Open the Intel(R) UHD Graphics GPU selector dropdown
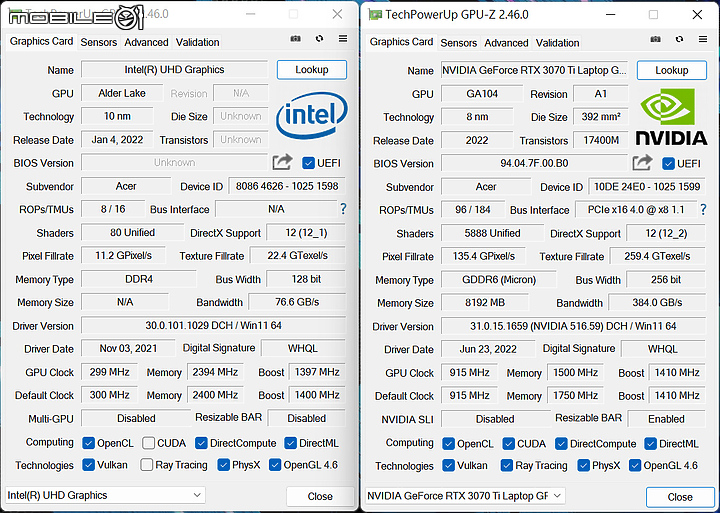The image size is (720, 513). pos(105,495)
